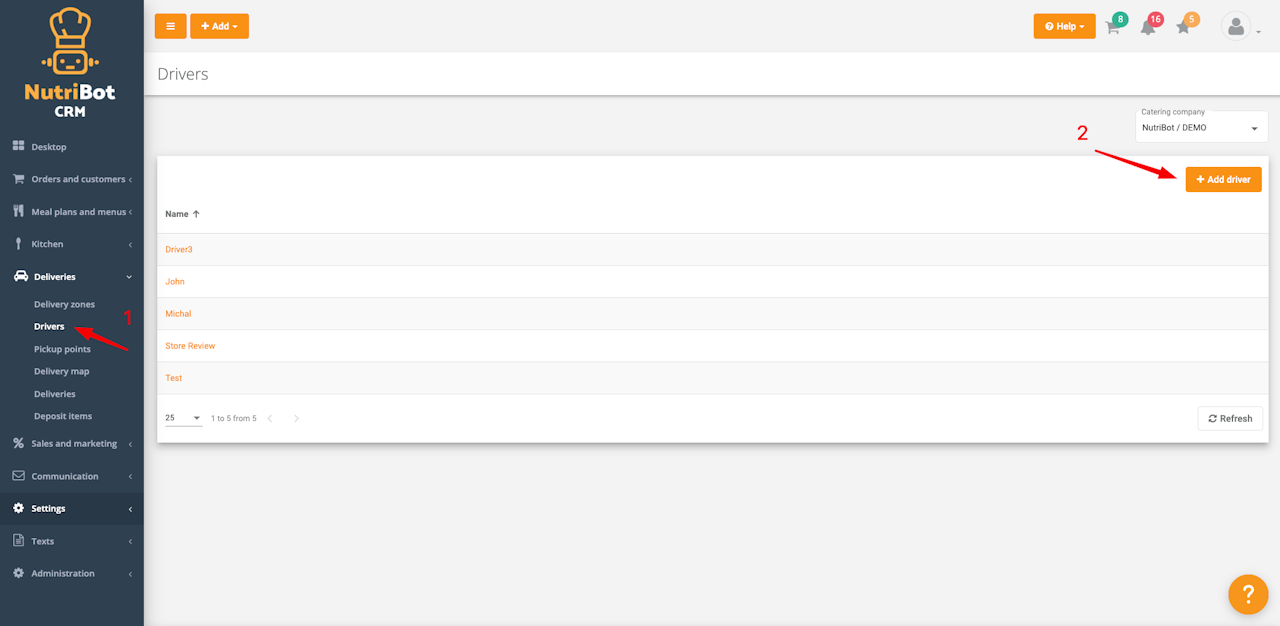The image size is (1280, 626).
Task: Go to next page arrow
Action: pos(296,419)
